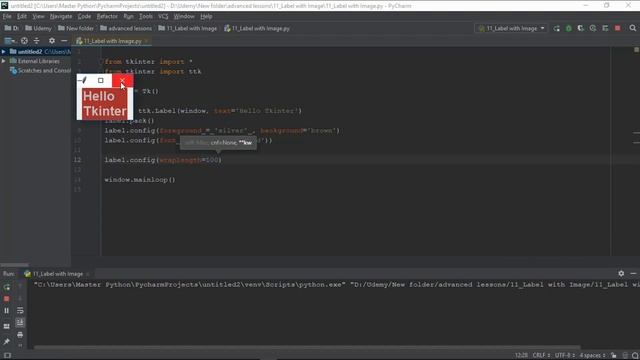Click the window.mainloop() code line
Screen dimensions: 640x360
(x=140, y=180)
